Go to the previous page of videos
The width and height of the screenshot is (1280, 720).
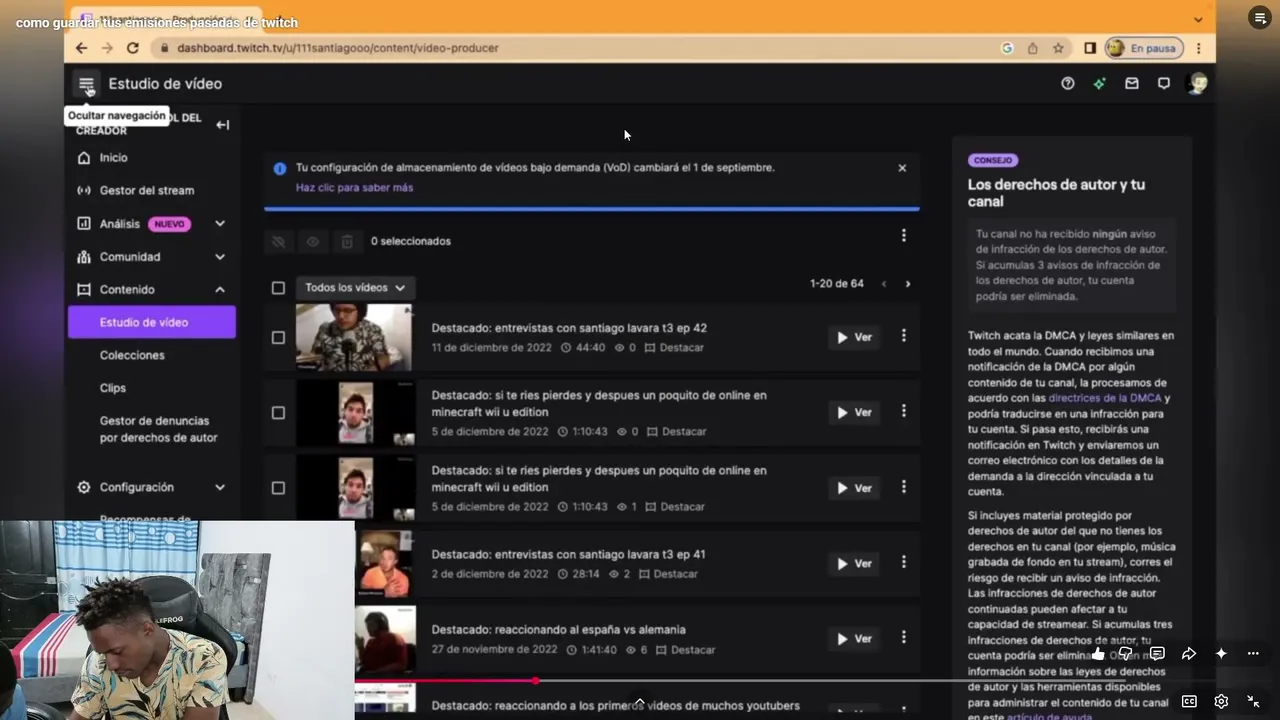884,284
